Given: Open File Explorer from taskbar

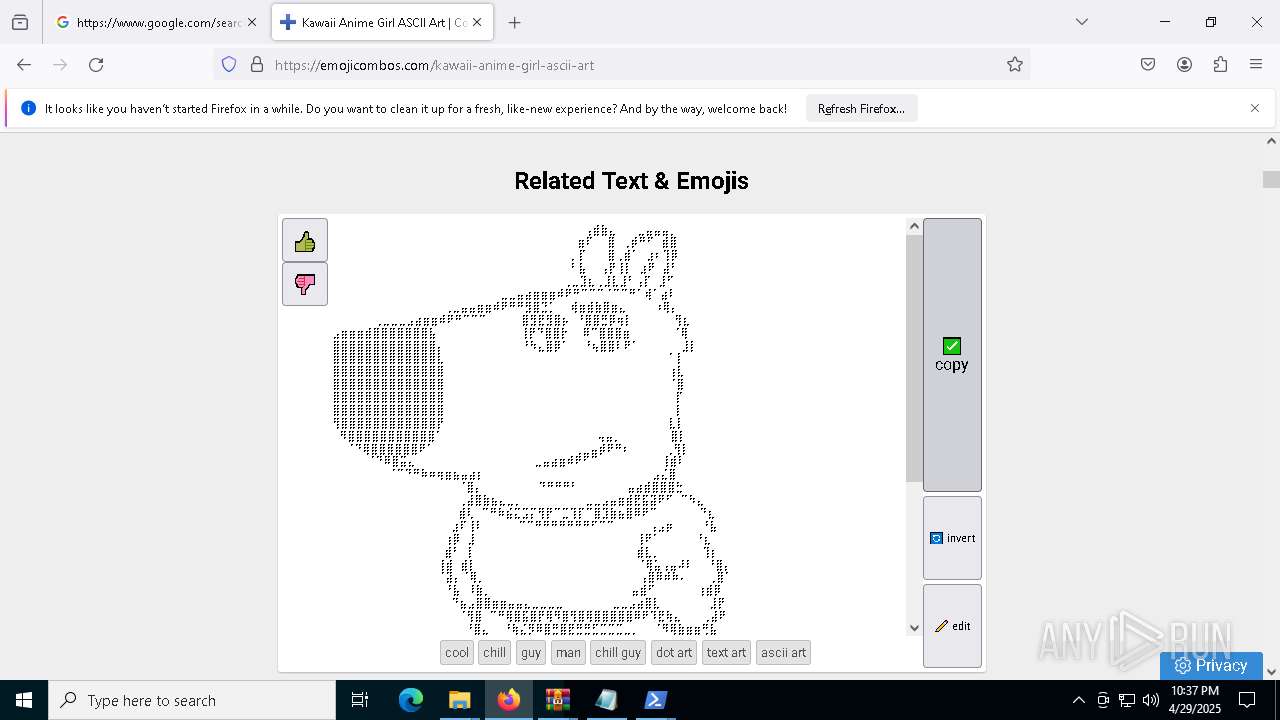Looking at the screenshot, I should [x=459, y=700].
